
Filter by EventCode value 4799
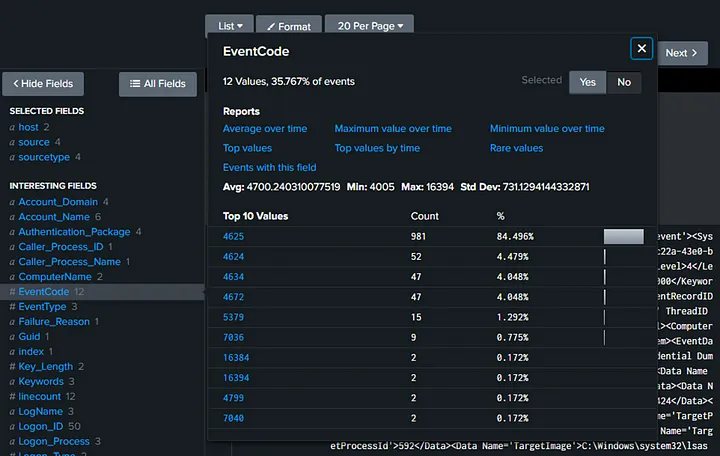233,398
